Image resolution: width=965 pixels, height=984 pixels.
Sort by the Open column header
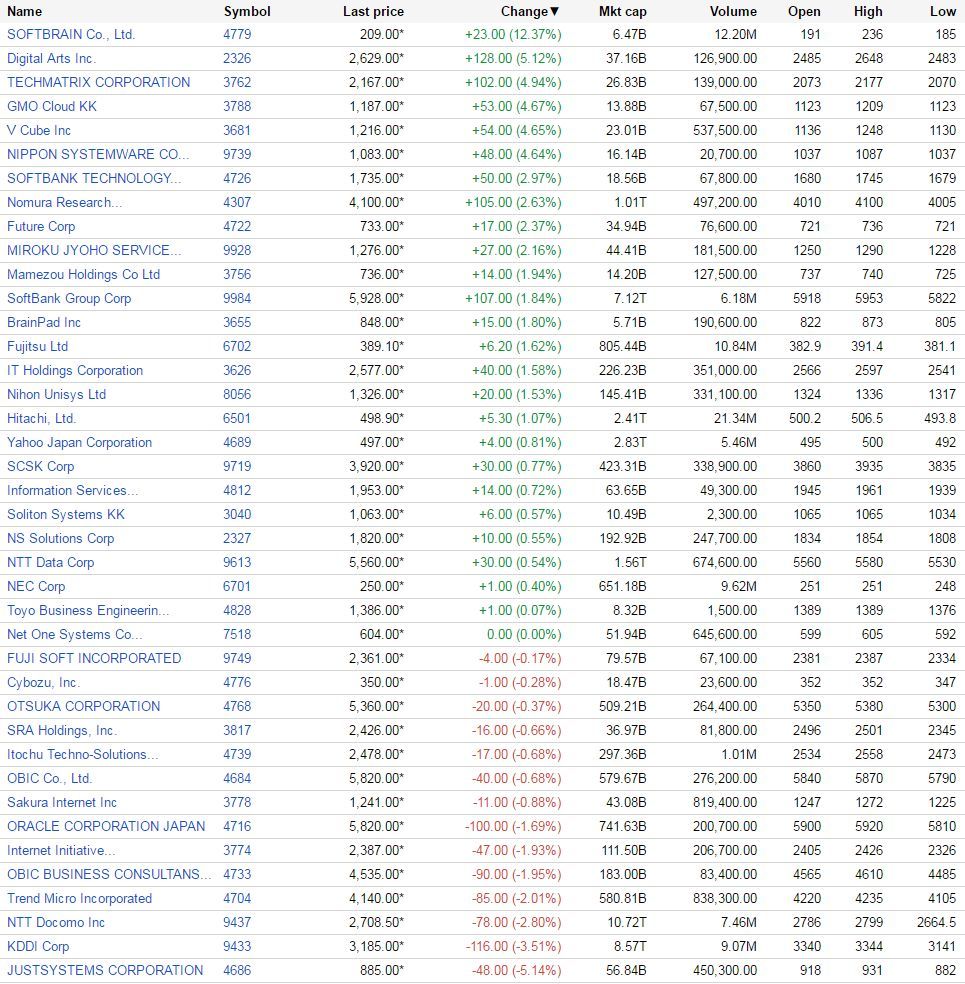[x=804, y=11]
